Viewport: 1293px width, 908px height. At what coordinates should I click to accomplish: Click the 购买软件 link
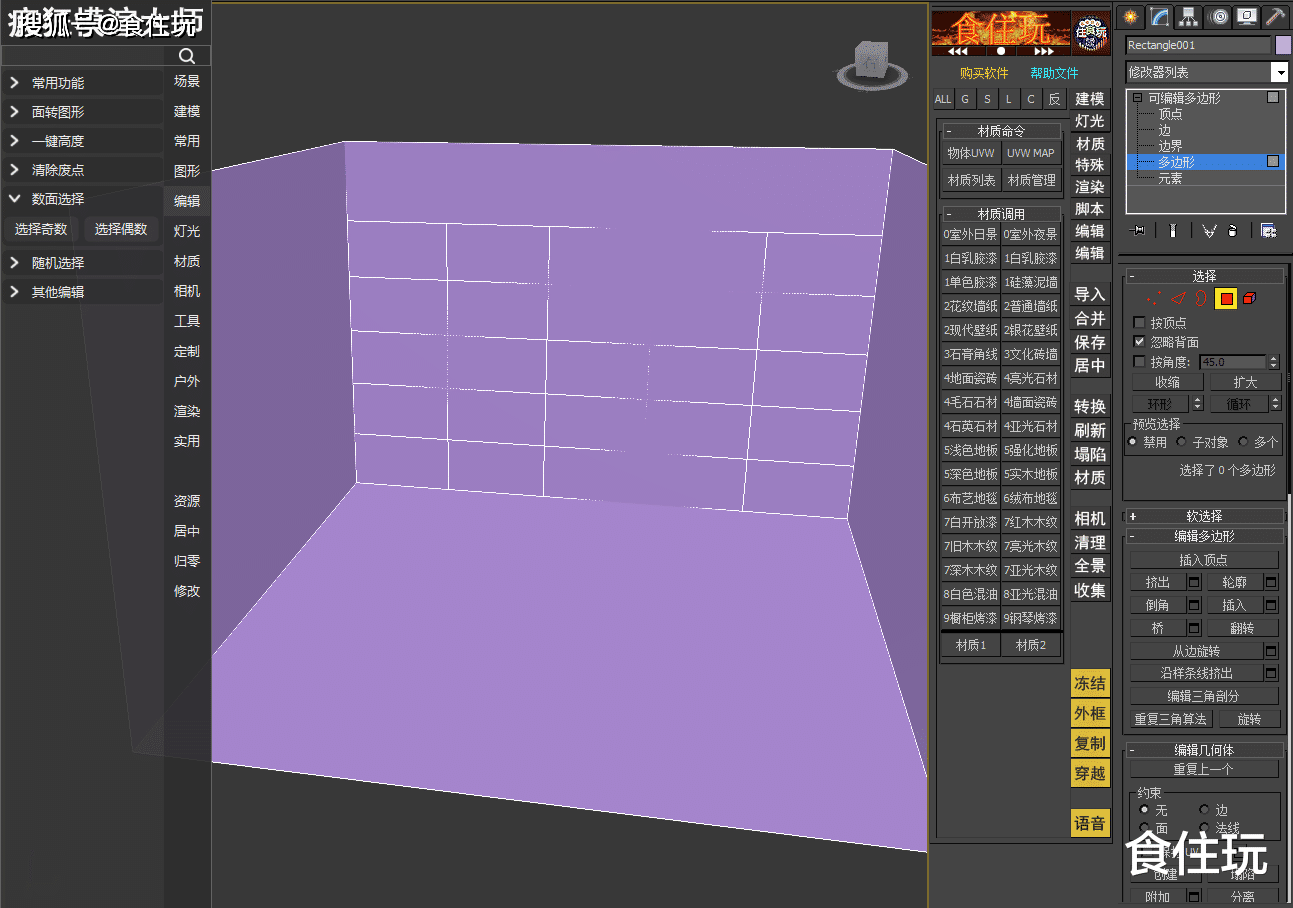[x=984, y=73]
